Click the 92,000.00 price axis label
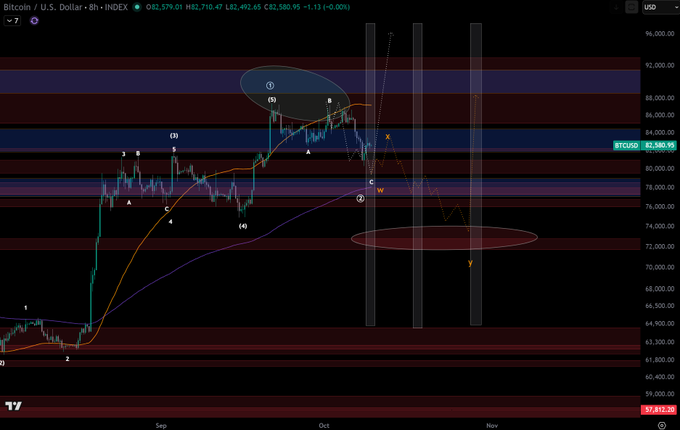680x430 pixels. click(x=660, y=65)
